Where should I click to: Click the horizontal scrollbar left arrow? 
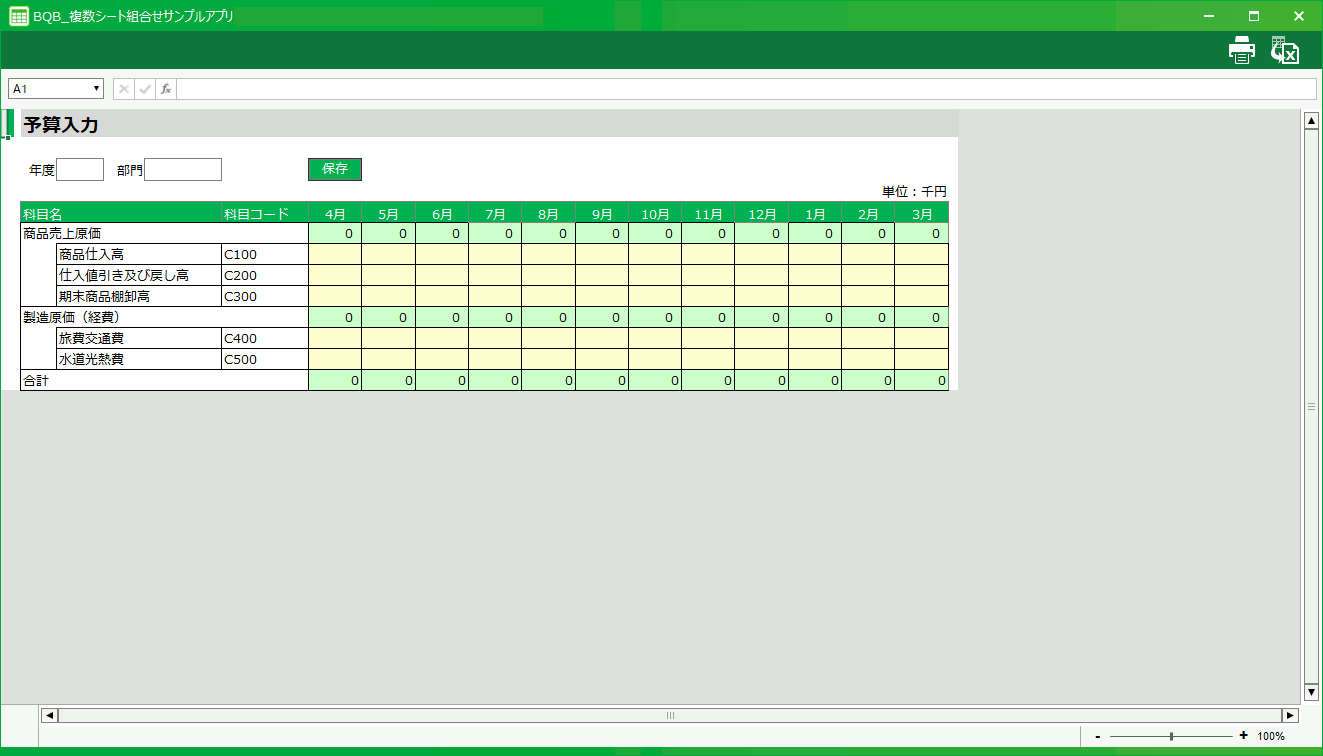pos(48,715)
